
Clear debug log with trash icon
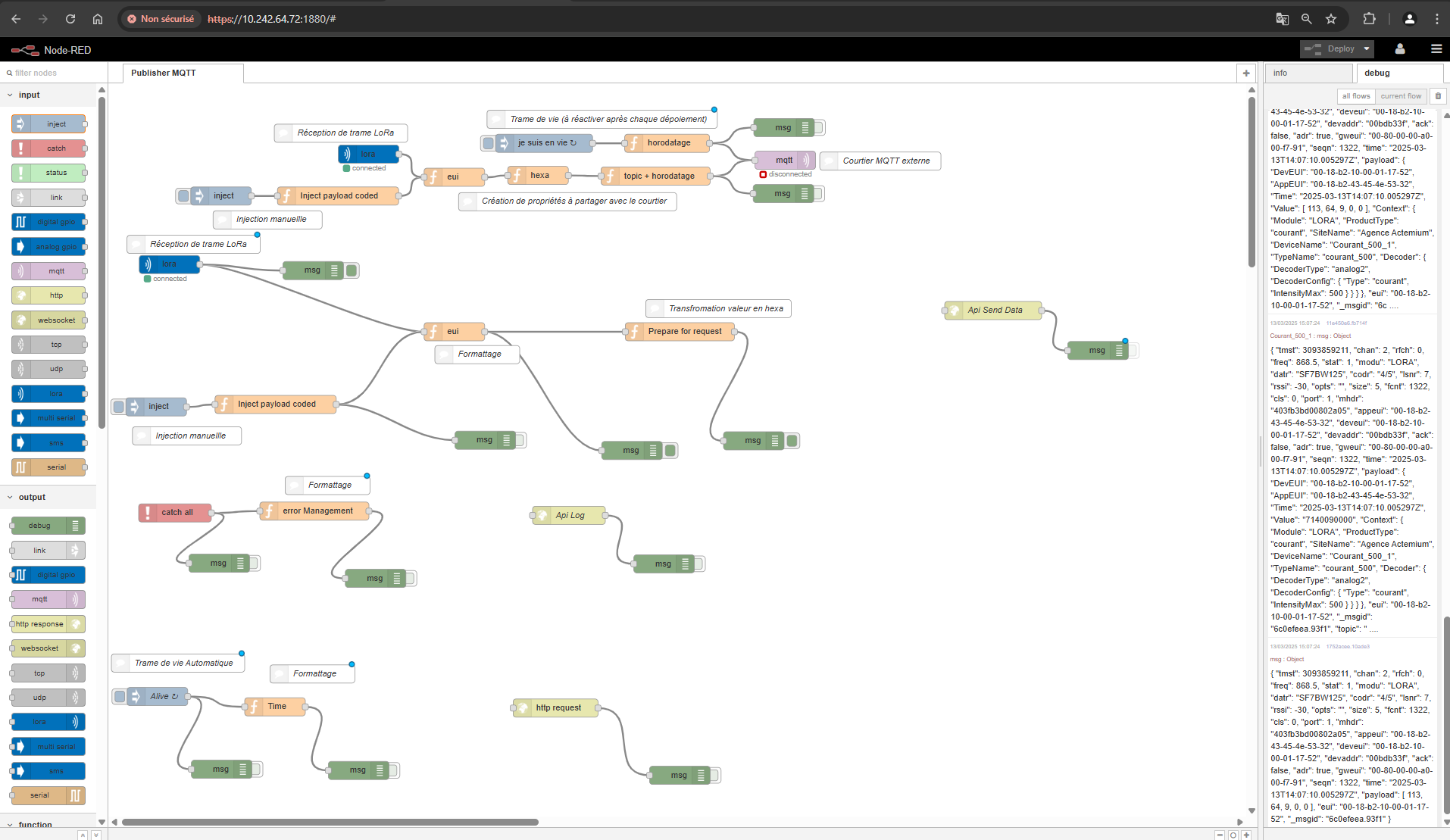click(1438, 96)
